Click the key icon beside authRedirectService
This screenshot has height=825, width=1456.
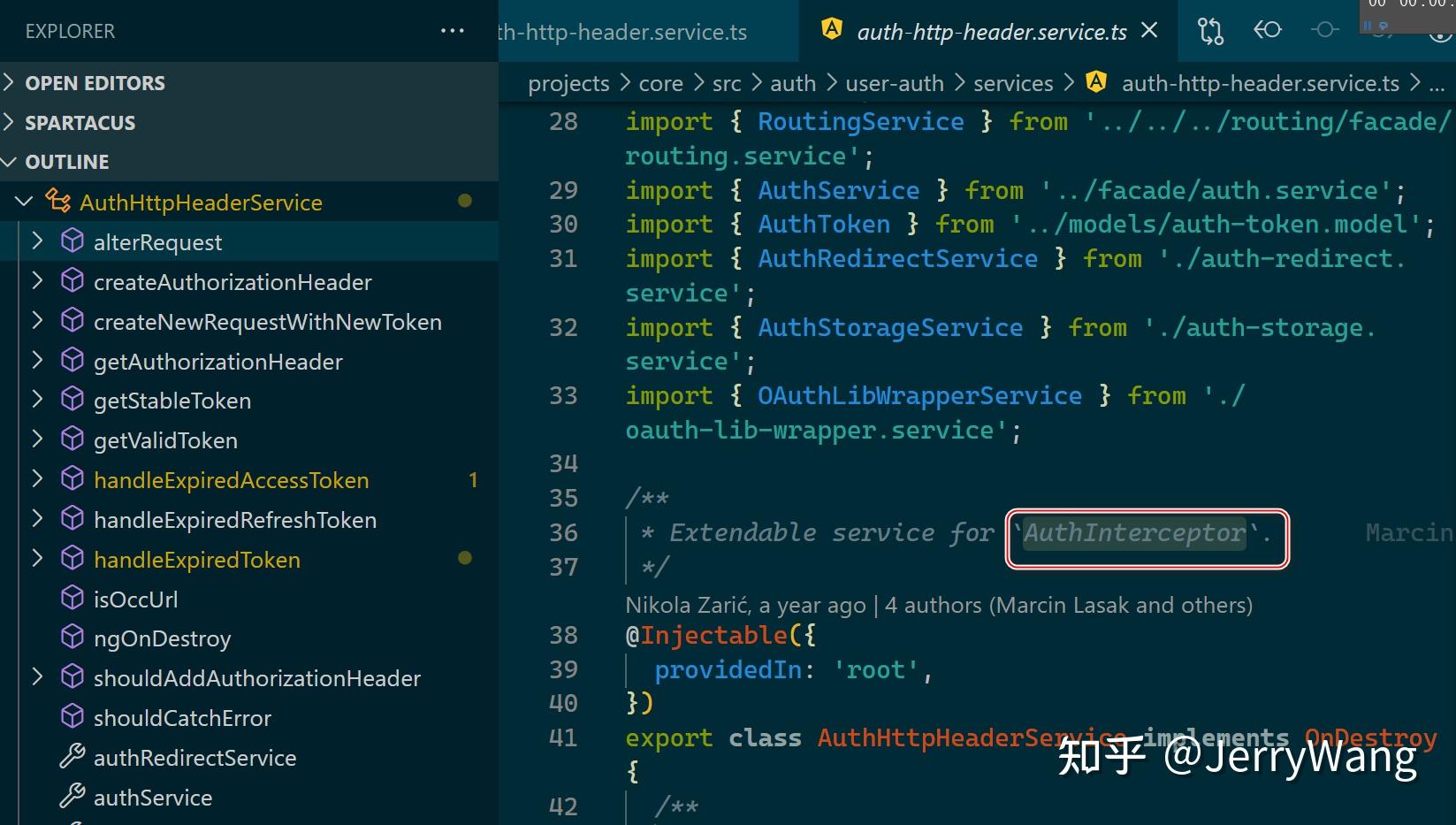(x=71, y=757)
